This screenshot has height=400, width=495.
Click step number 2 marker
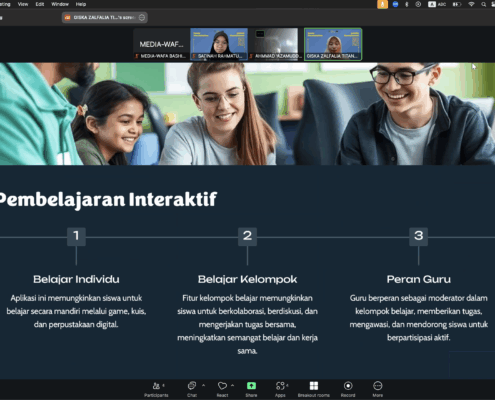click(247, 236)
